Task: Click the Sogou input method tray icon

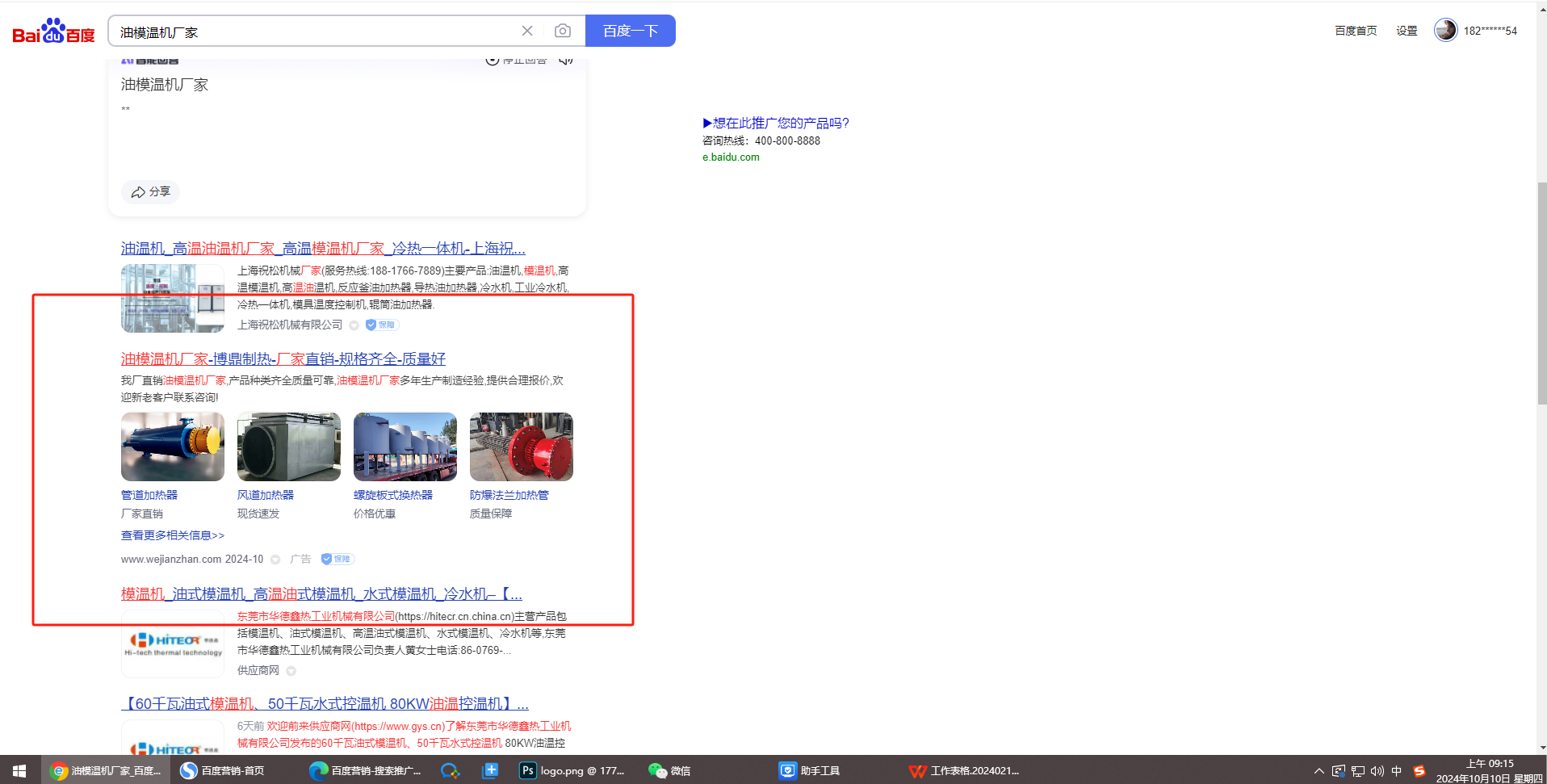Action: click(x=1419, y=771)
